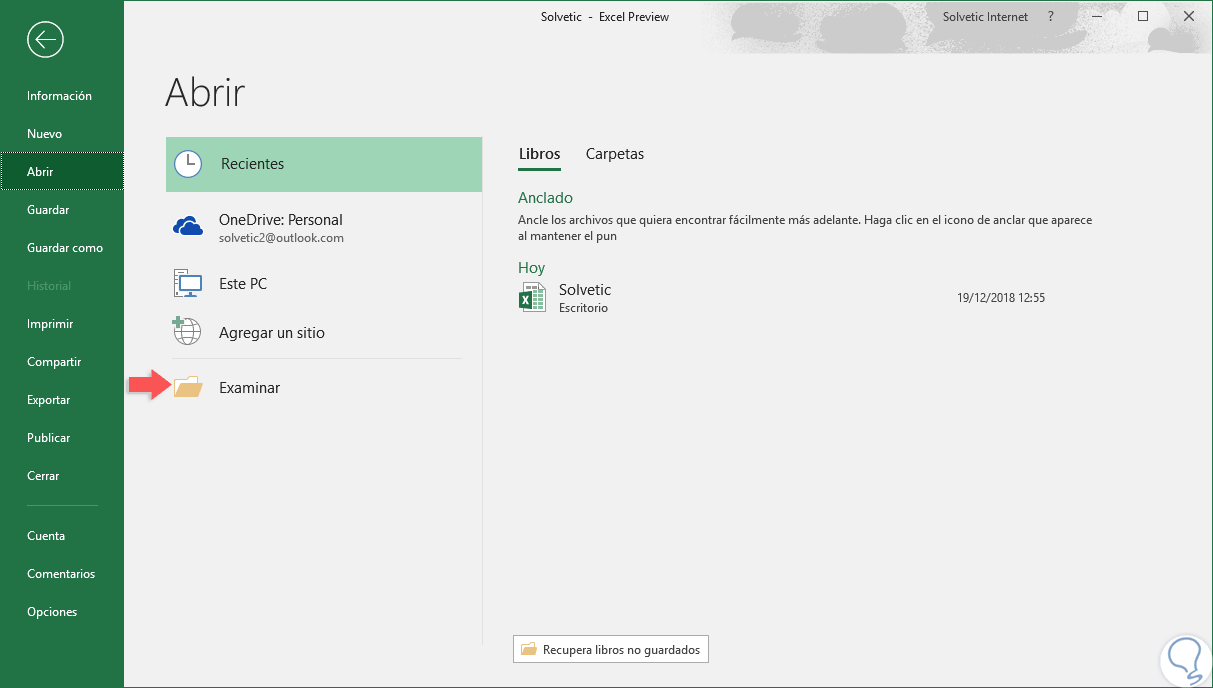
Task: Click the Examinar folder icon
Action: pos(187,387)
